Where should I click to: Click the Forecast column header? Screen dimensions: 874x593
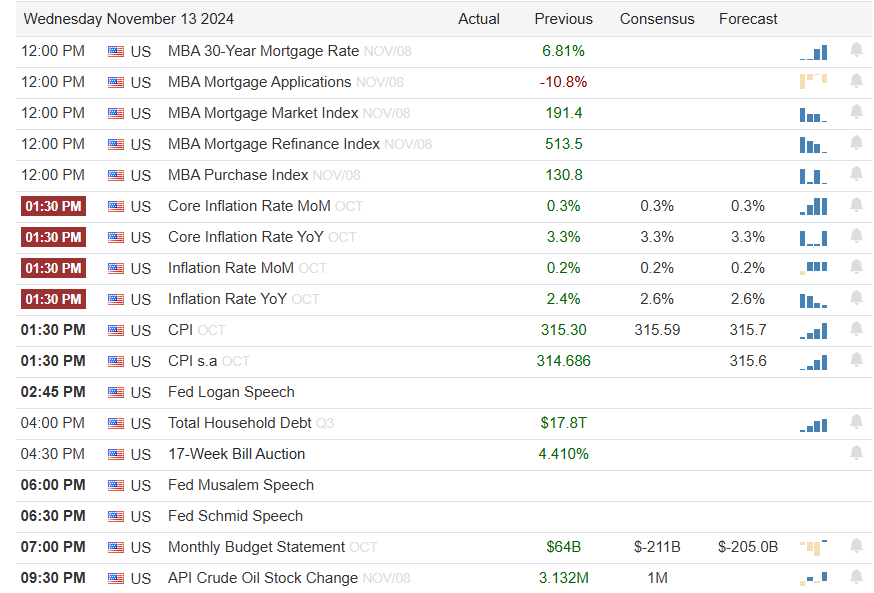tap(748, 19)
